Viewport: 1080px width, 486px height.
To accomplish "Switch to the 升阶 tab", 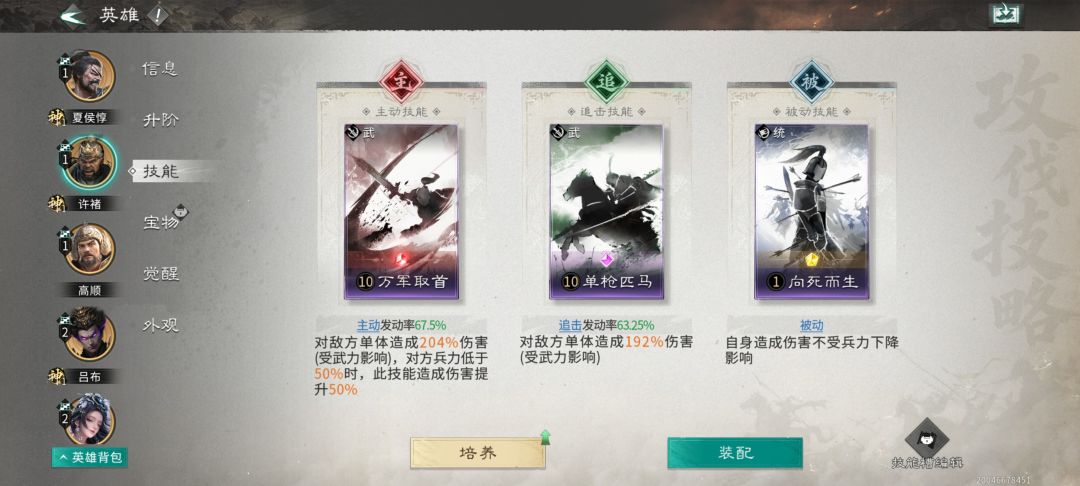I will click(160, 120).
